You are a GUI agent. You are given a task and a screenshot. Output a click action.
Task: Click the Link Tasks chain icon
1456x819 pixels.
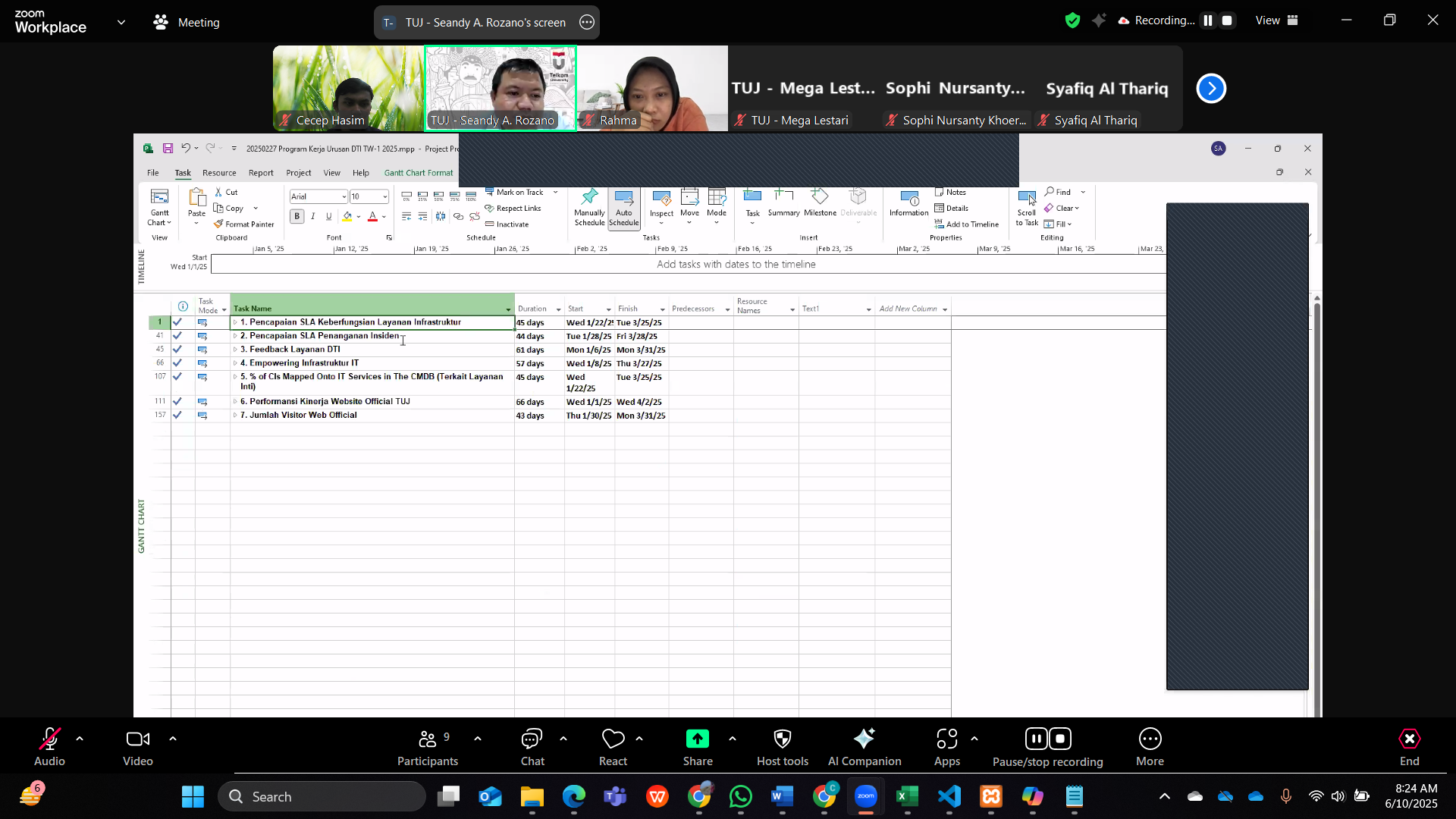click(x=458, y=217)
